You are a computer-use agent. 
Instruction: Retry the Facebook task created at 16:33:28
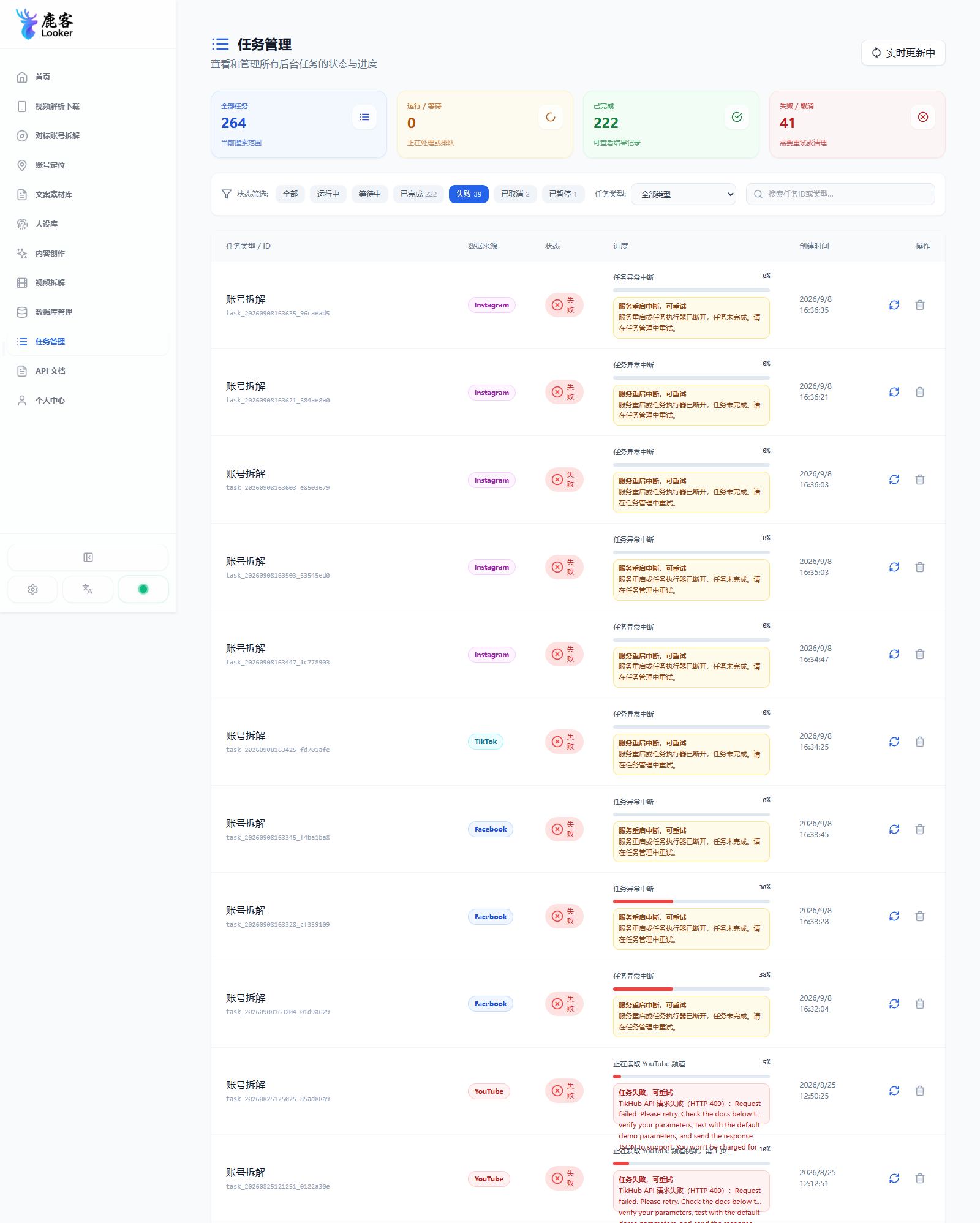point(894,916)
